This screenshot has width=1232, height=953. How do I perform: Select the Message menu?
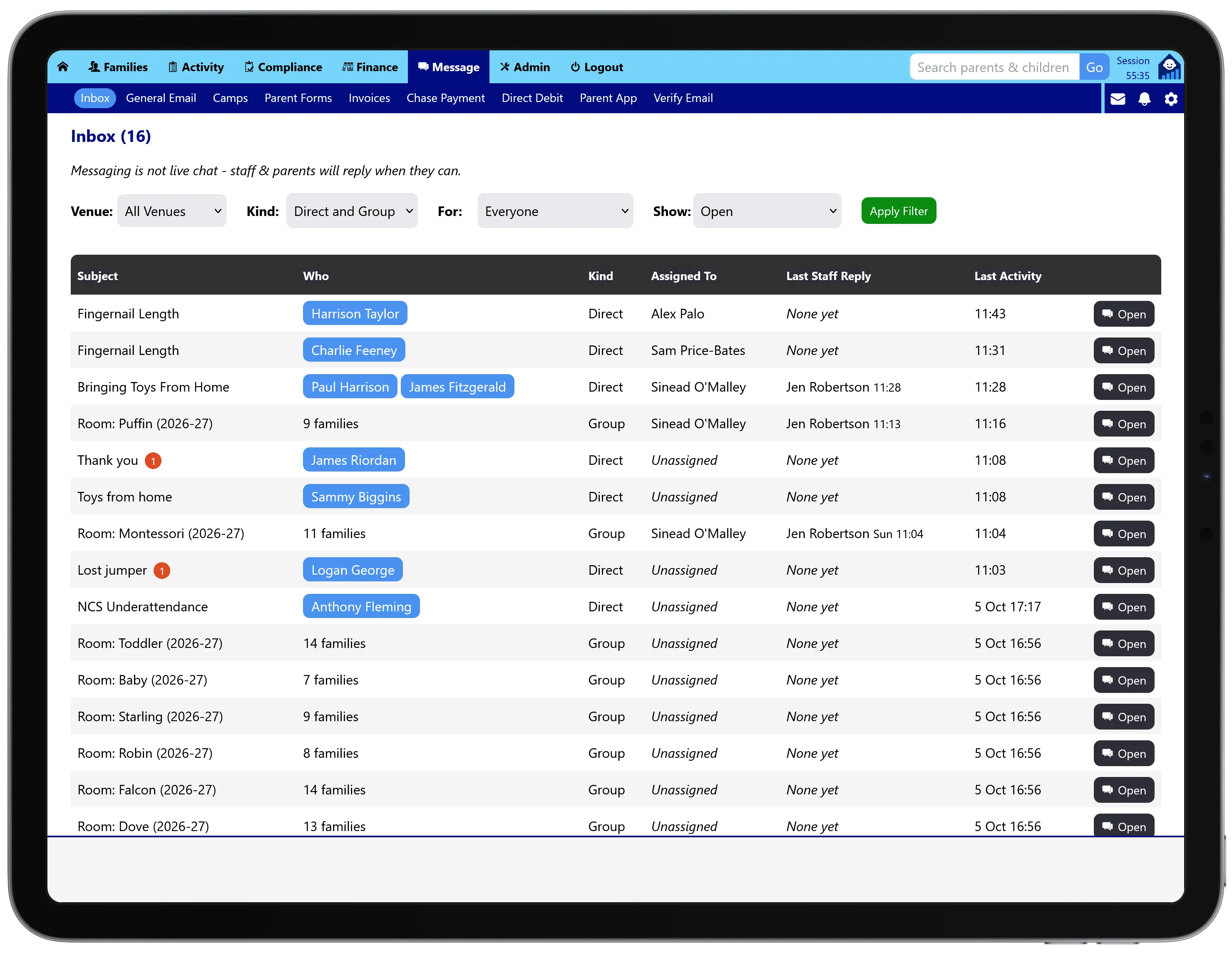448,67
